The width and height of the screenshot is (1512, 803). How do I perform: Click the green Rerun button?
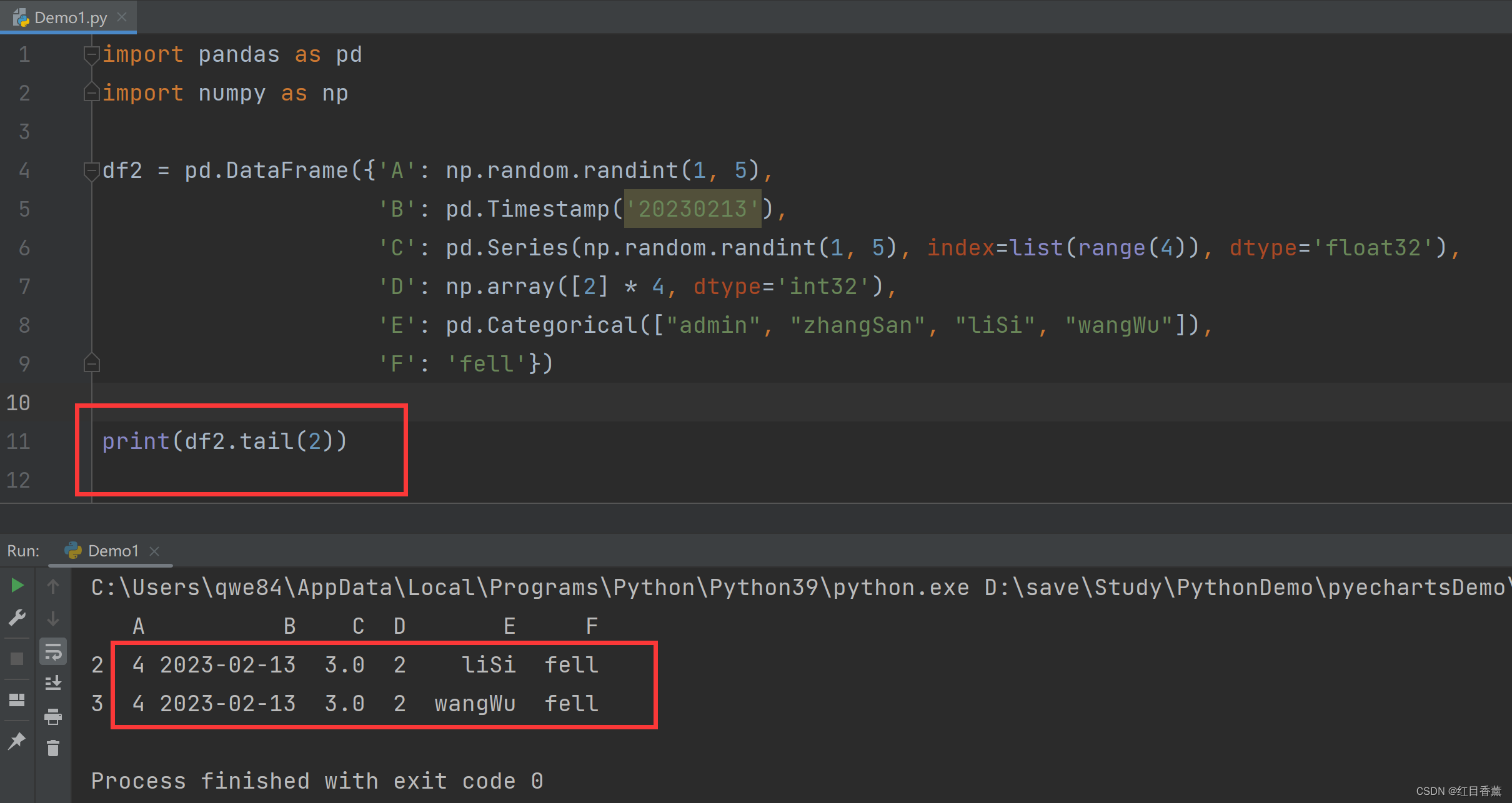[17, 585]
